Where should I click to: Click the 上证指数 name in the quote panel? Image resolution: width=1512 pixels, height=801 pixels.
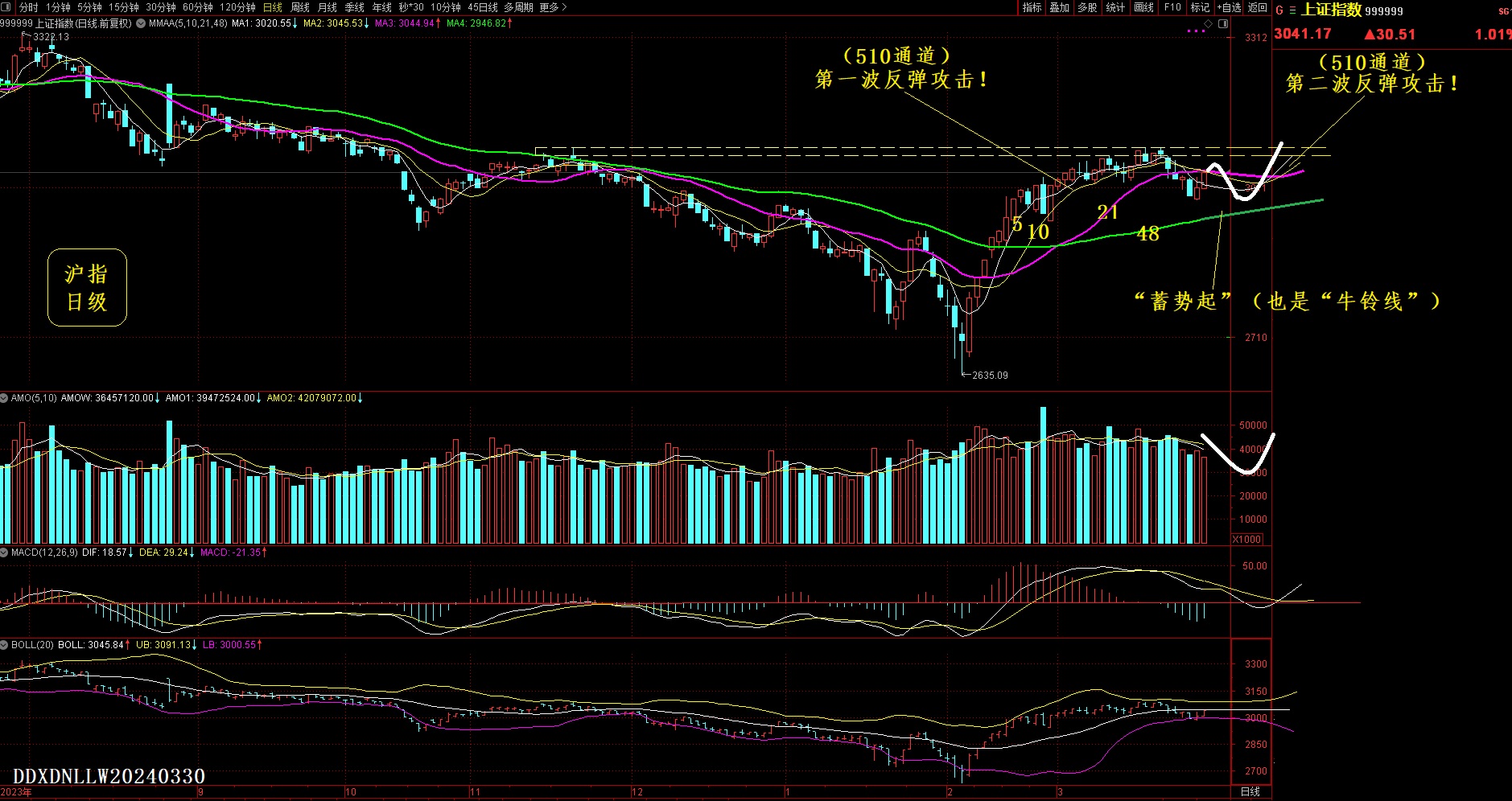[1332, 10]
